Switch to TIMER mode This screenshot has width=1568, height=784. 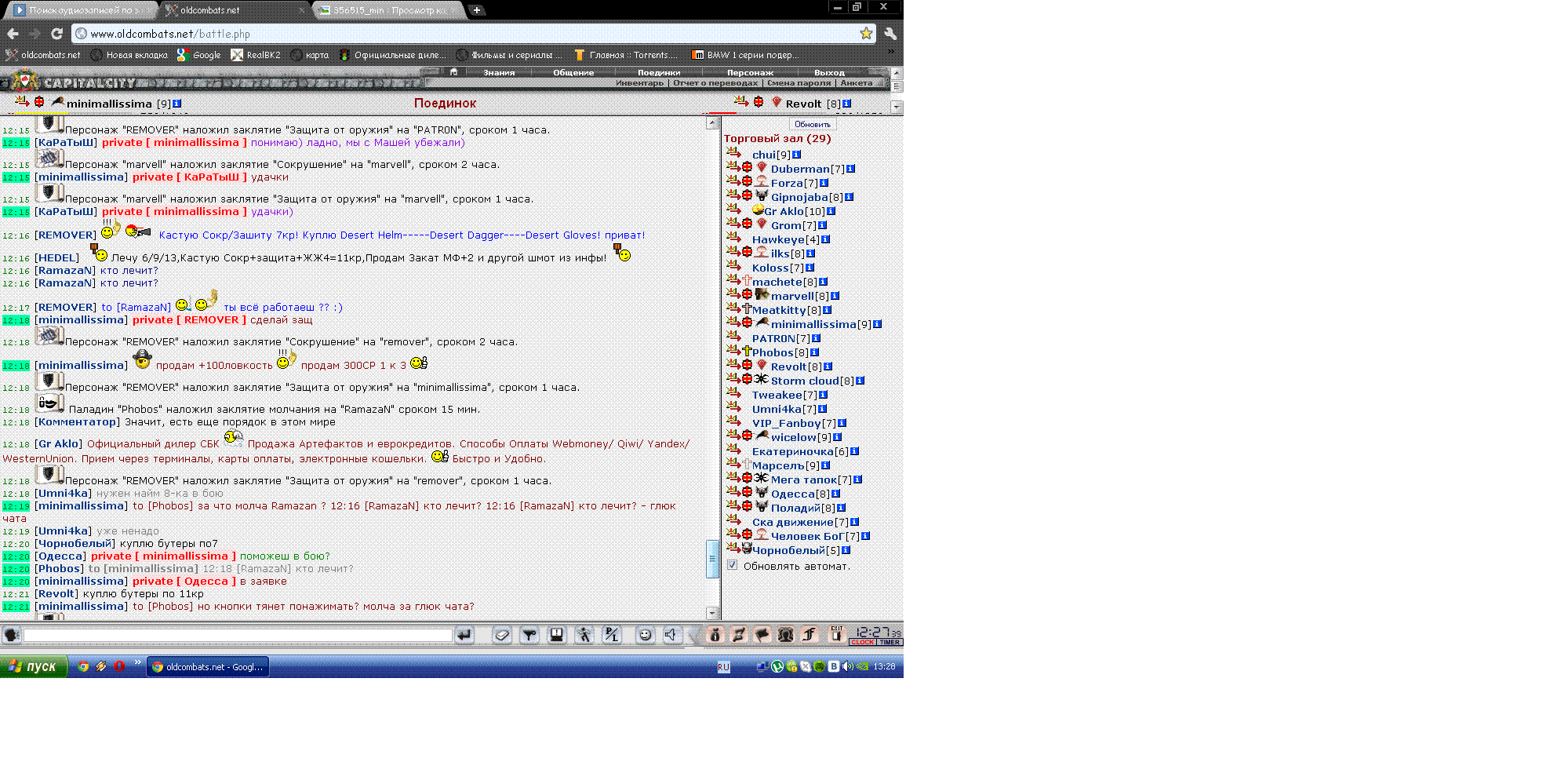[x=890, y=642]
